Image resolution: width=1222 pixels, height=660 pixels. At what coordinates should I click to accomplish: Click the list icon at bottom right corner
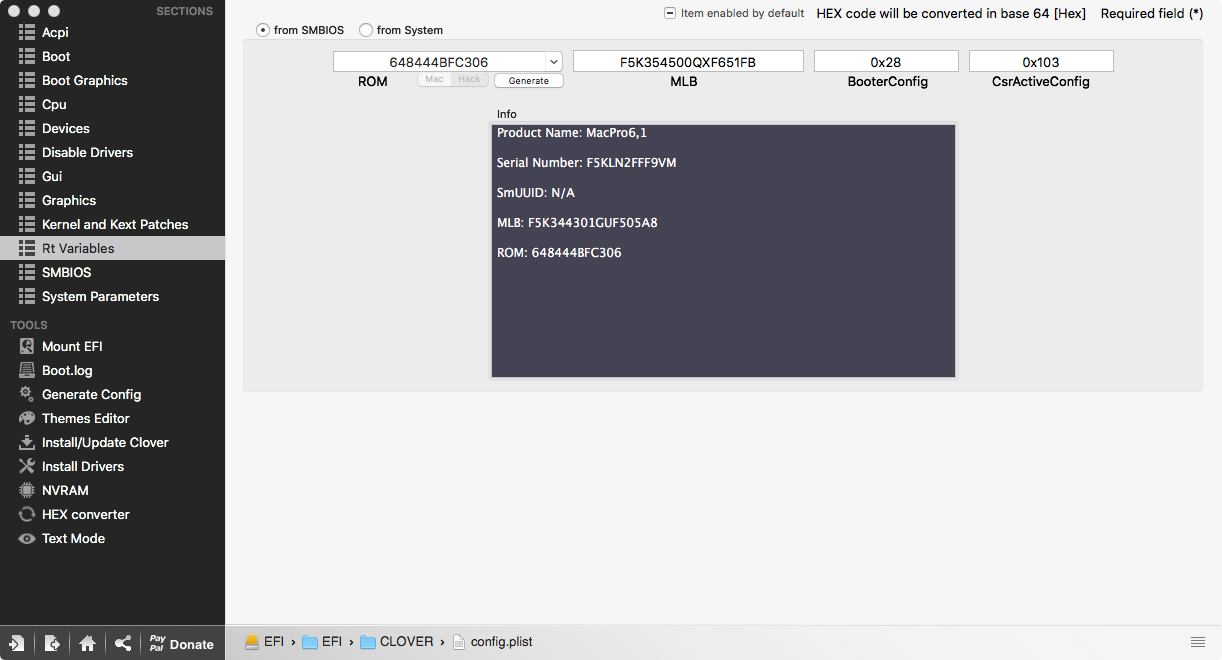(x=1197, y=642)
